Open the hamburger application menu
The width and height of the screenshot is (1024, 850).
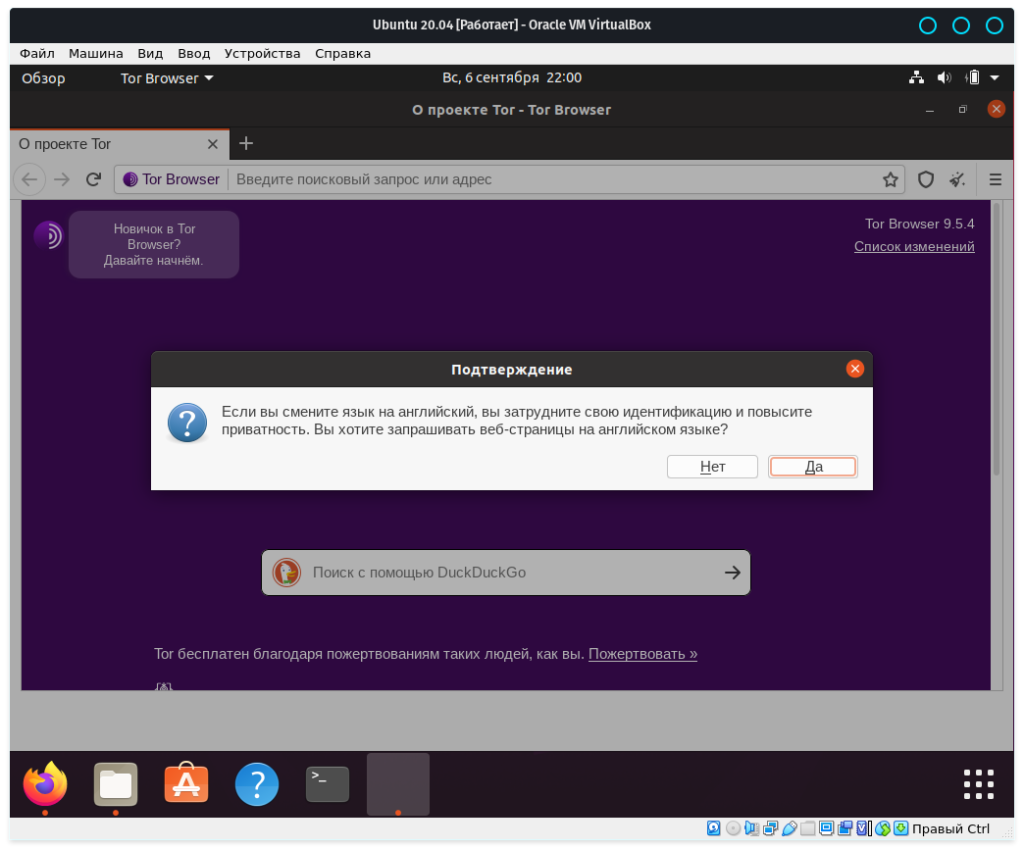(995, 180)
